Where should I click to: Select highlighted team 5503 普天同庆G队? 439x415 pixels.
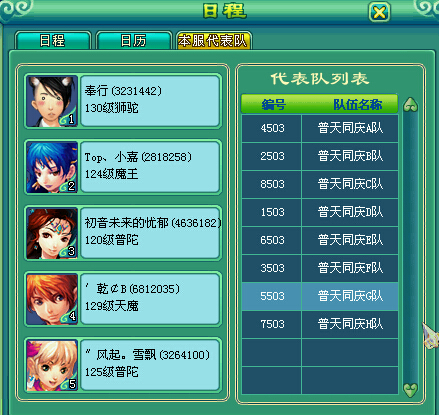[320, 296]
